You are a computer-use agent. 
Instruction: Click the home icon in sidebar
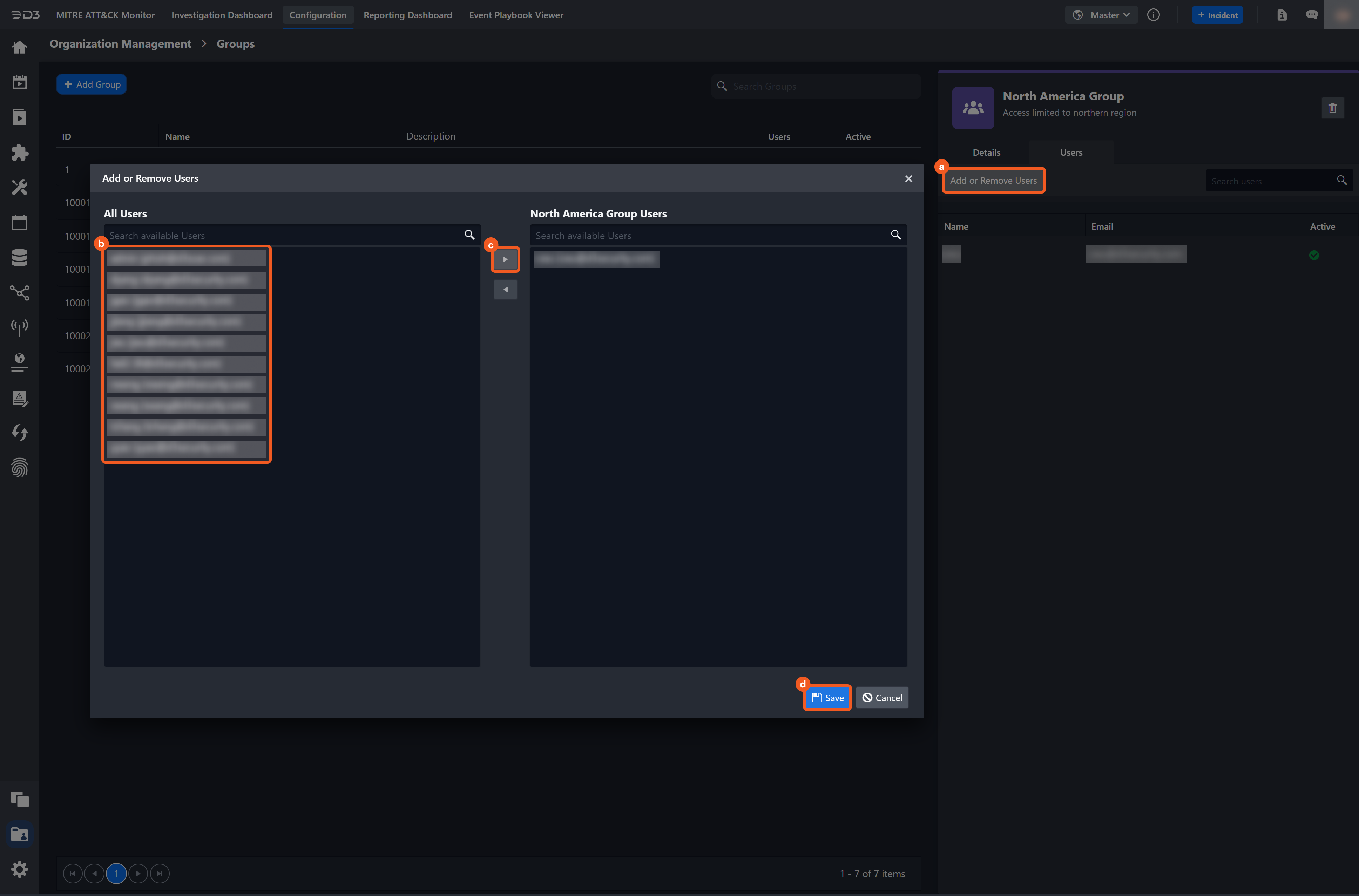[x=19, y=47]
